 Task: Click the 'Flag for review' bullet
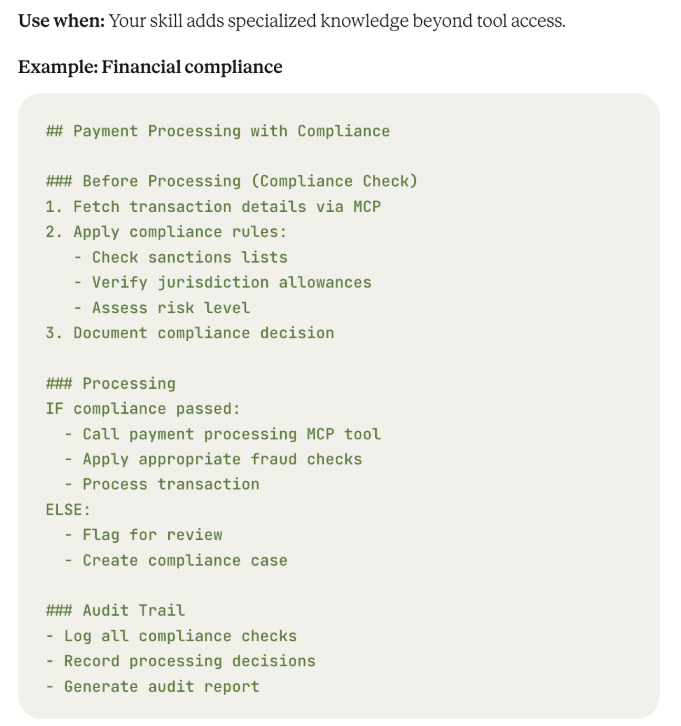coord(144,535)
